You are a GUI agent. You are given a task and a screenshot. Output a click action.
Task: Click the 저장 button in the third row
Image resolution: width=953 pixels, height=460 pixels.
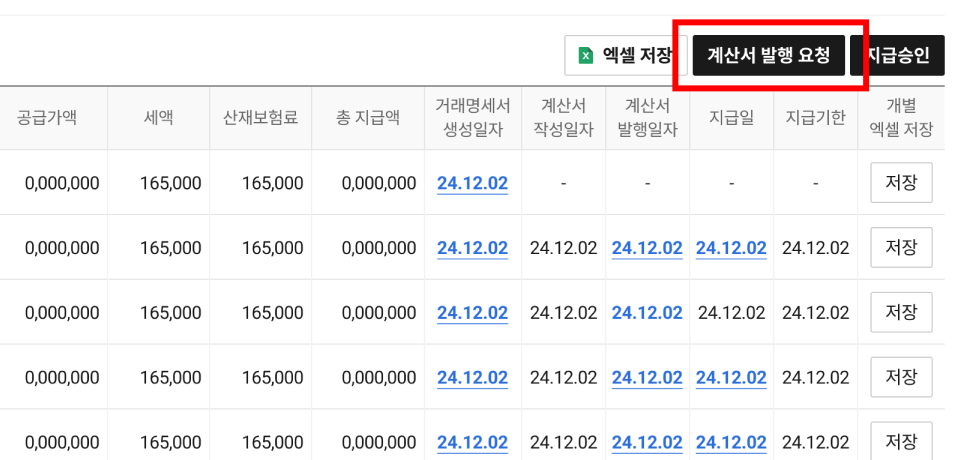(901, 312)
